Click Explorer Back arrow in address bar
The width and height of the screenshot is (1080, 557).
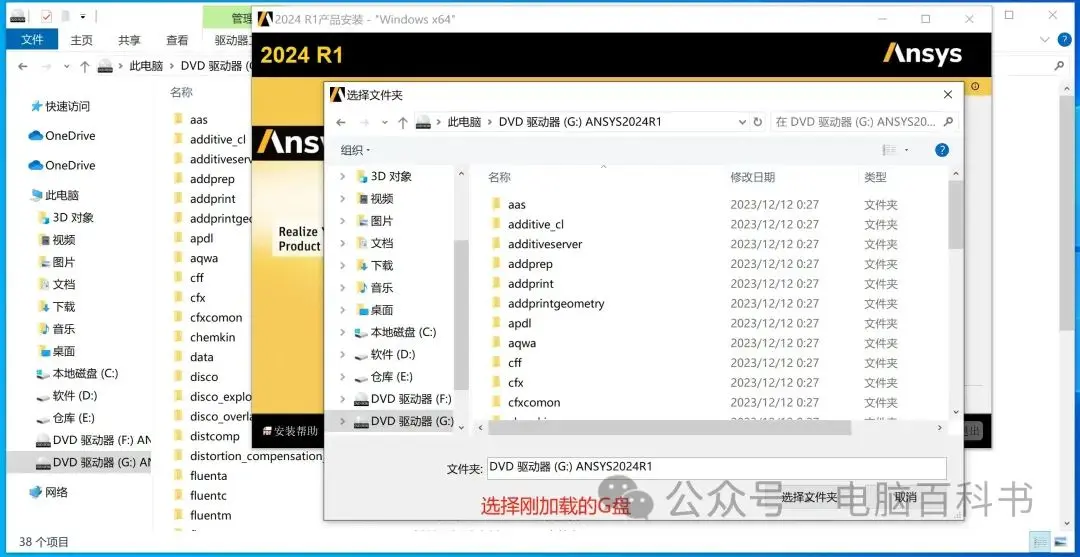[x=23, y=66]
